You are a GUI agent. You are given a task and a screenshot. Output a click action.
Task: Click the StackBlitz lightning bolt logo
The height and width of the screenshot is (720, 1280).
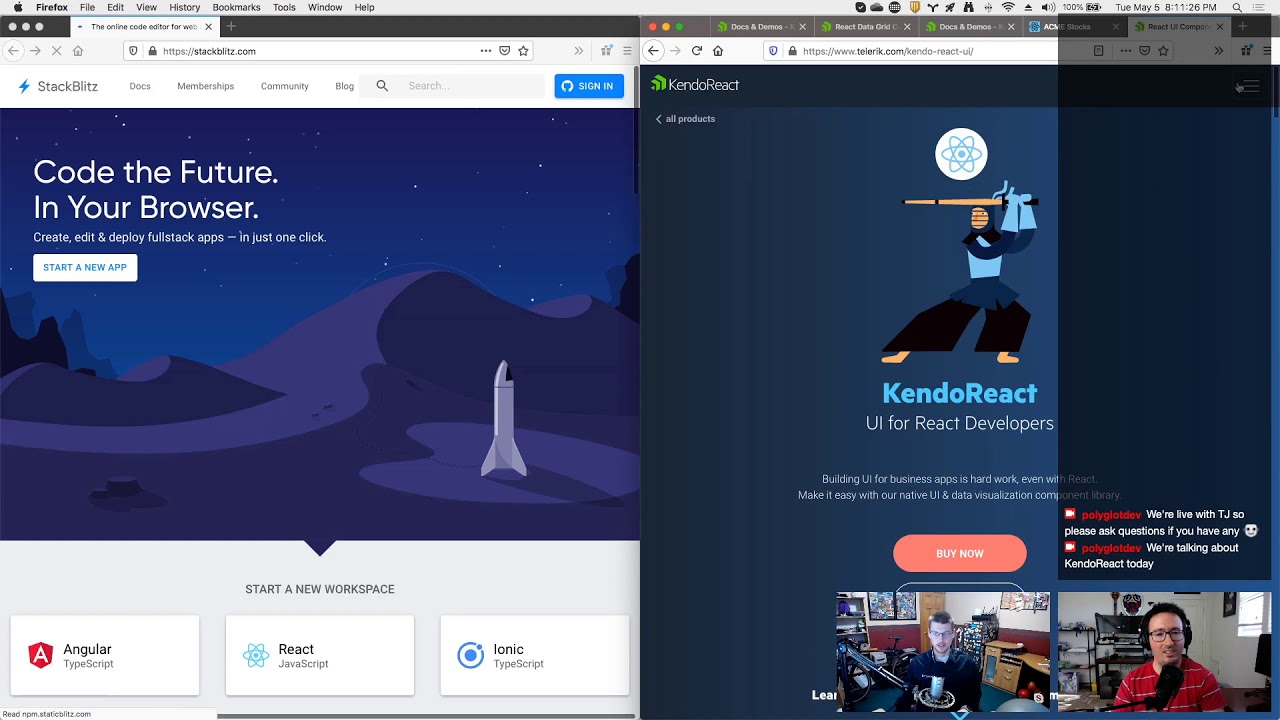[24, 86]
